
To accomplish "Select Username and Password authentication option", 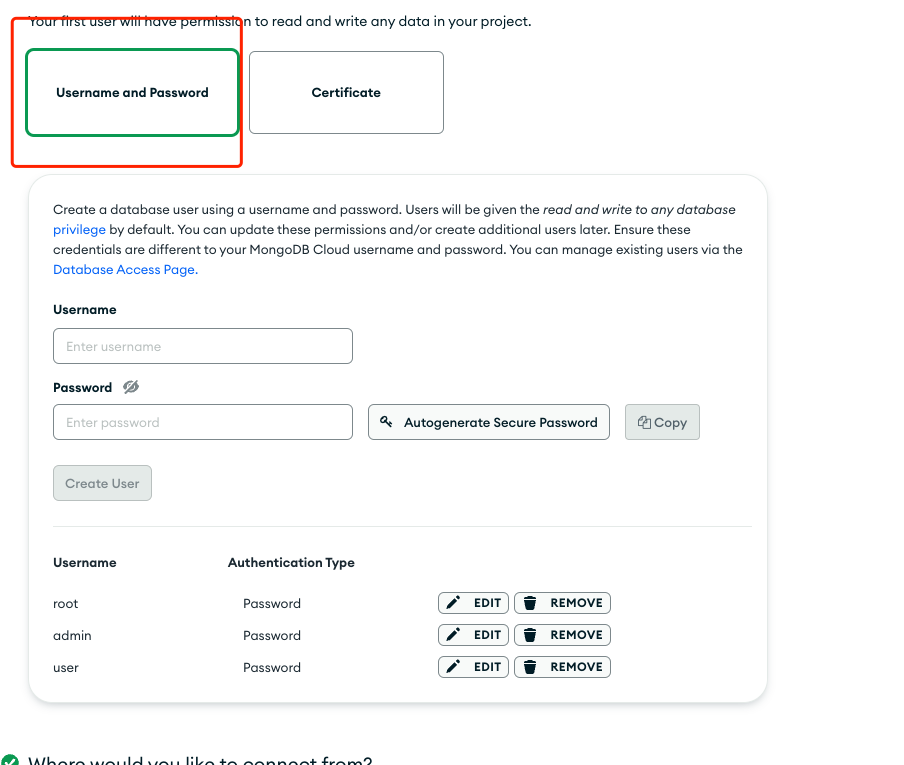I will click(x=132, y=93).
